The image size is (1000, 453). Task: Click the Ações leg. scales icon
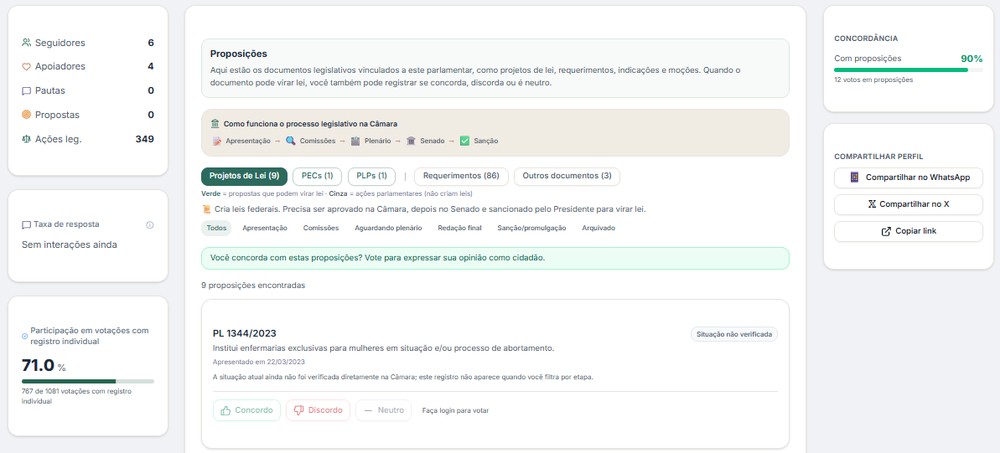click(26, 139)
